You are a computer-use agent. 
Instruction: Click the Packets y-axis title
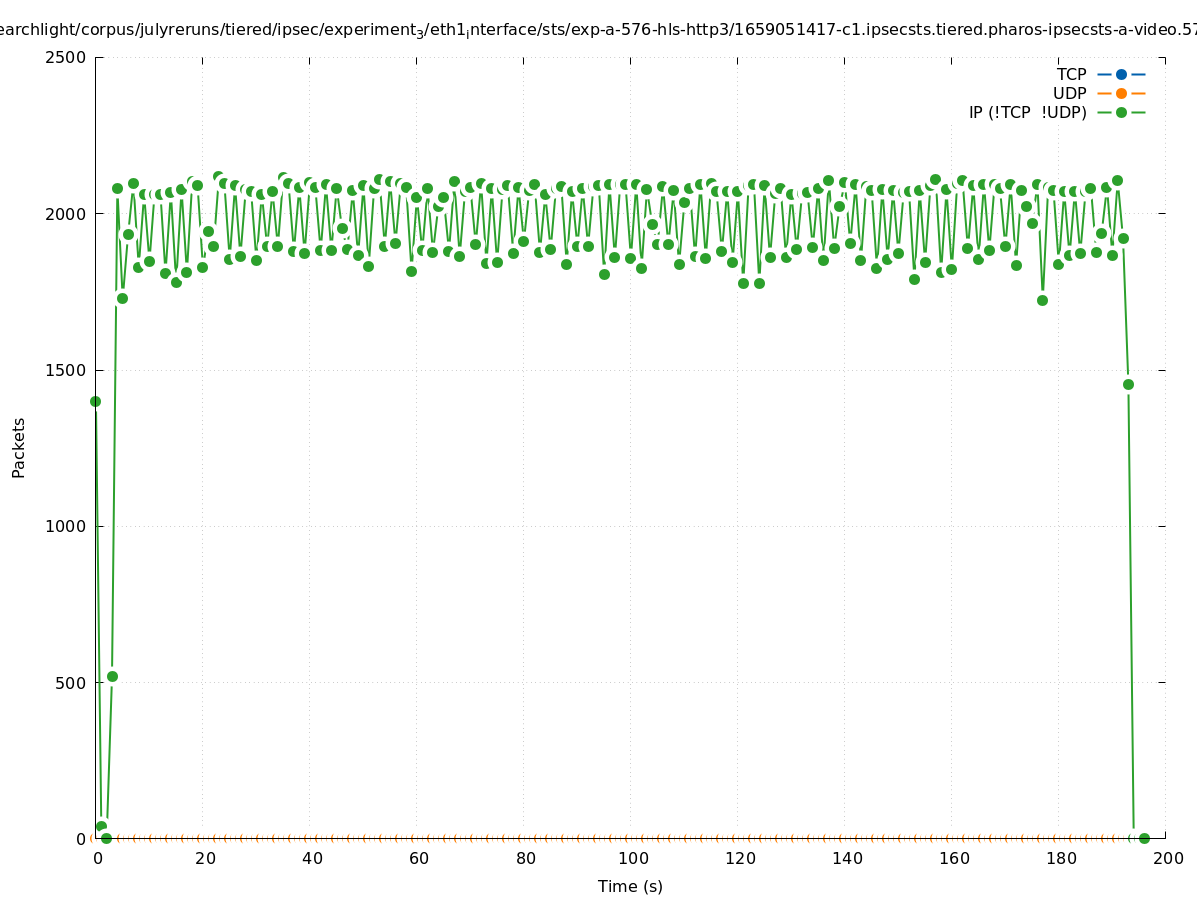pyautogui.click(x=19, y=448)
